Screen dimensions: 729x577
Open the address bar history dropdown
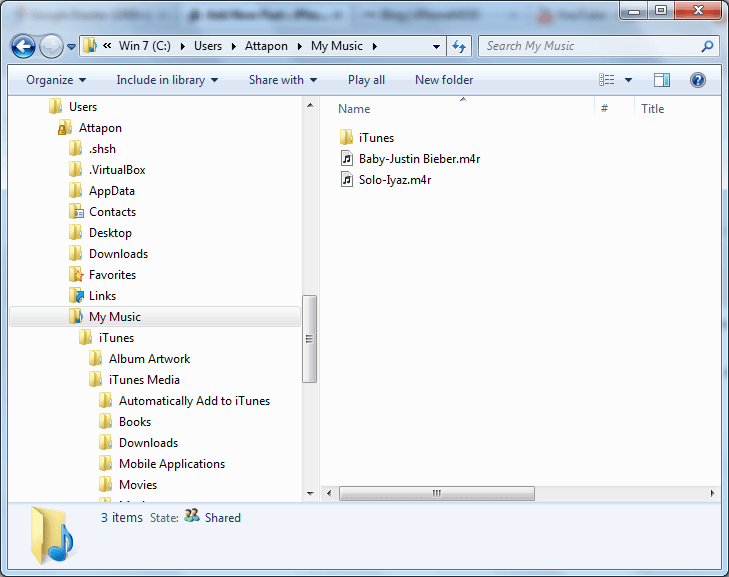pos(436,46)
